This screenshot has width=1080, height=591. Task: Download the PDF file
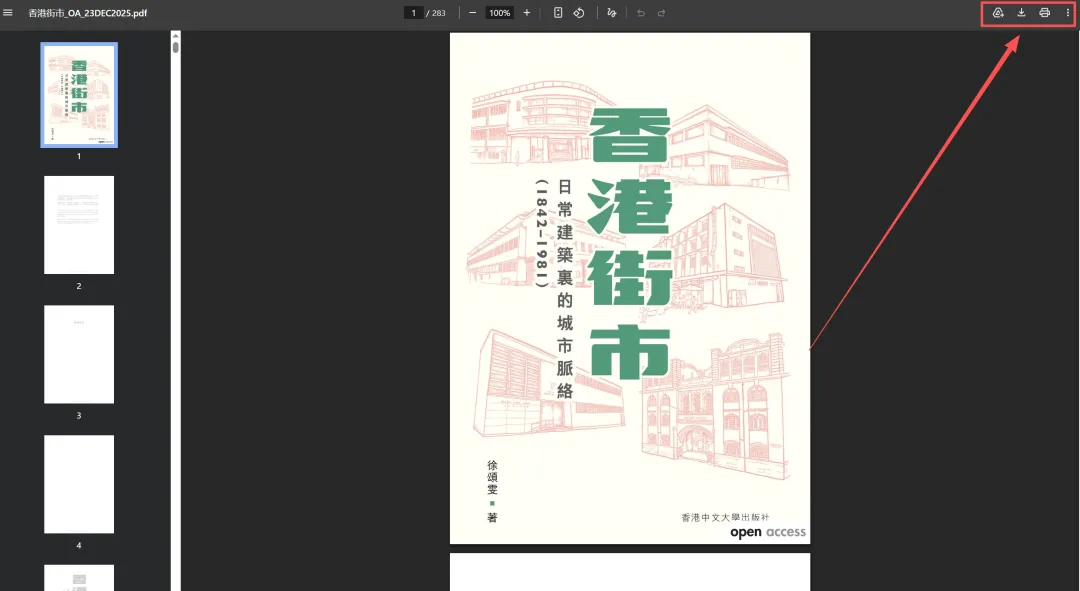pyautogui.click(x=1021, y=12)
